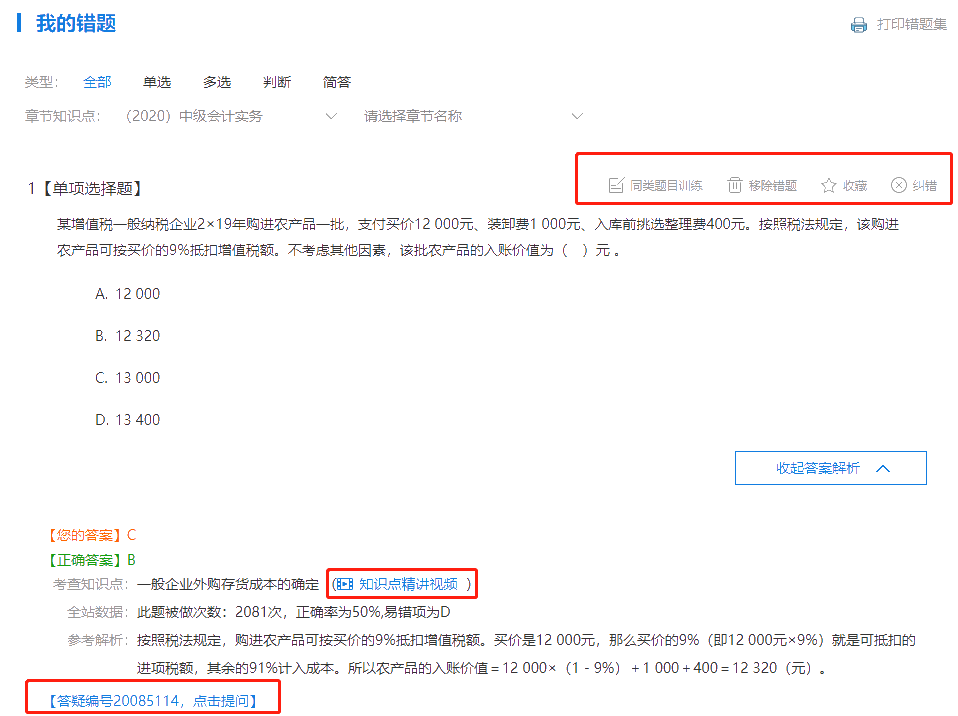
Task: Select the 判断 filter tab
Action: (x=277, y=81)
